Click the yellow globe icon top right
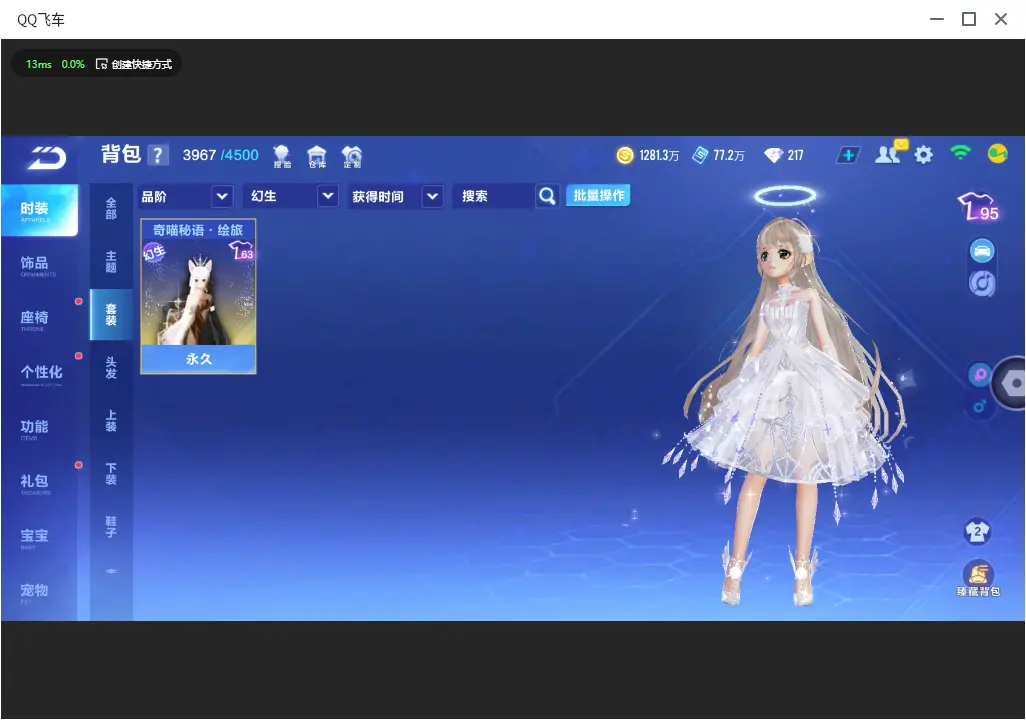The height and width of the screenshot is (720, 1026). point(997,154)
